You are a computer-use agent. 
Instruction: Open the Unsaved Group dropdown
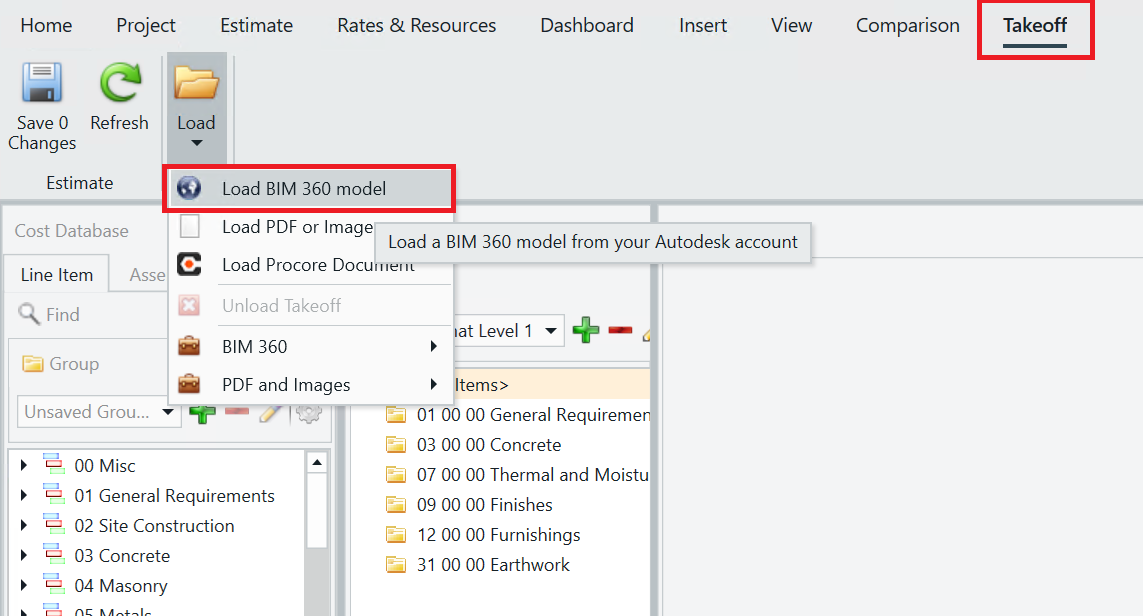167,411
